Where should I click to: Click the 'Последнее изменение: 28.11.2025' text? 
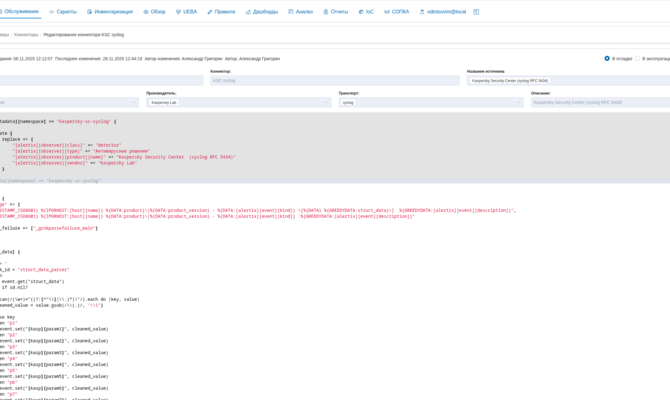99,59
